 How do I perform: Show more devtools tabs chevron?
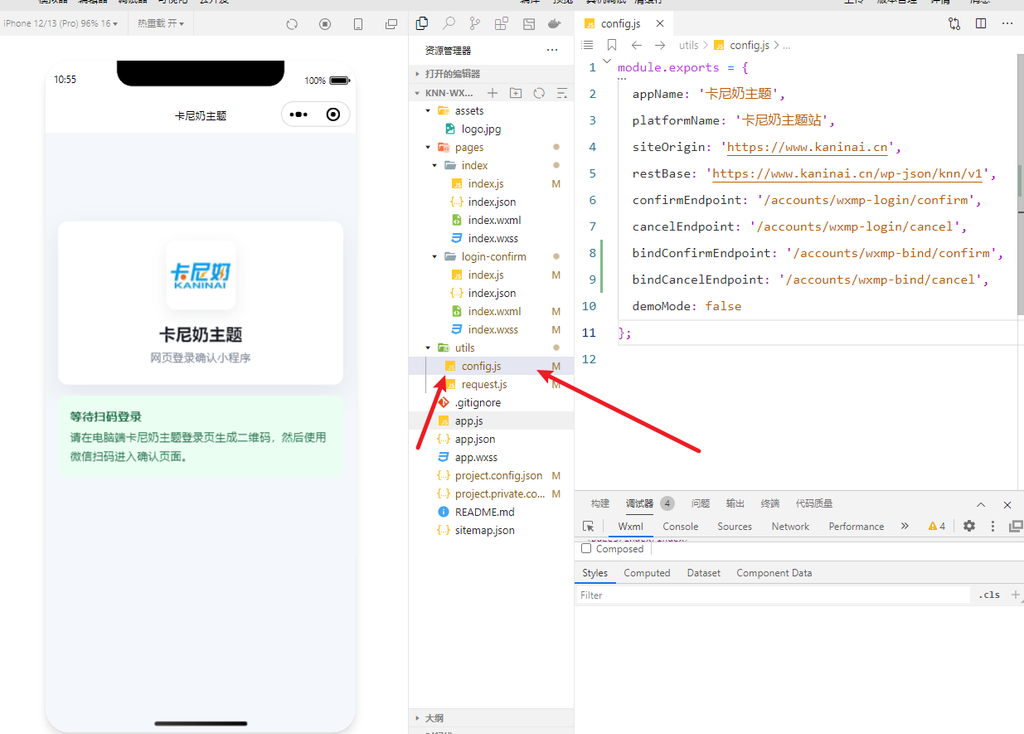pyautogui.click(x=904, y=526)
